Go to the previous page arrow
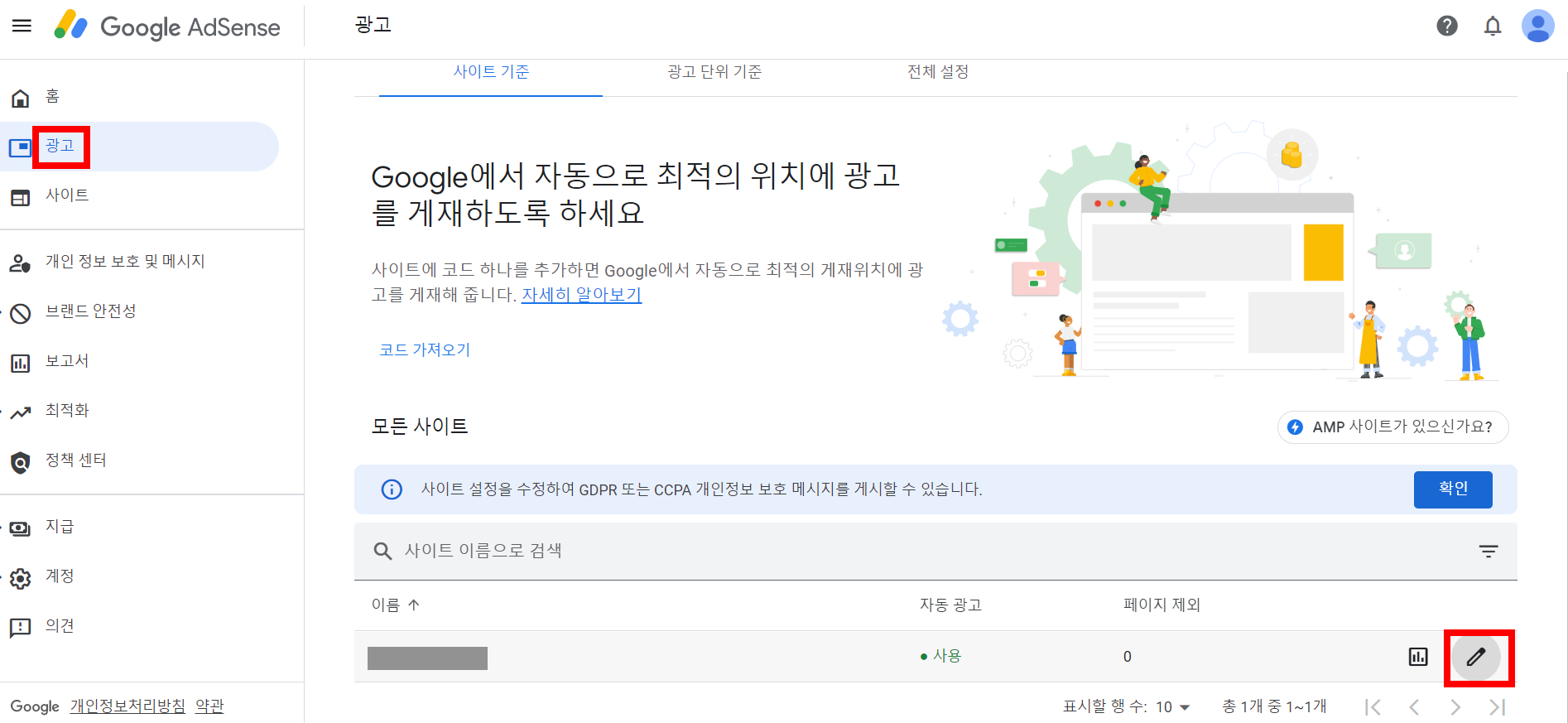Screen dimensions: 1568x723 (x=1414, y=706)
